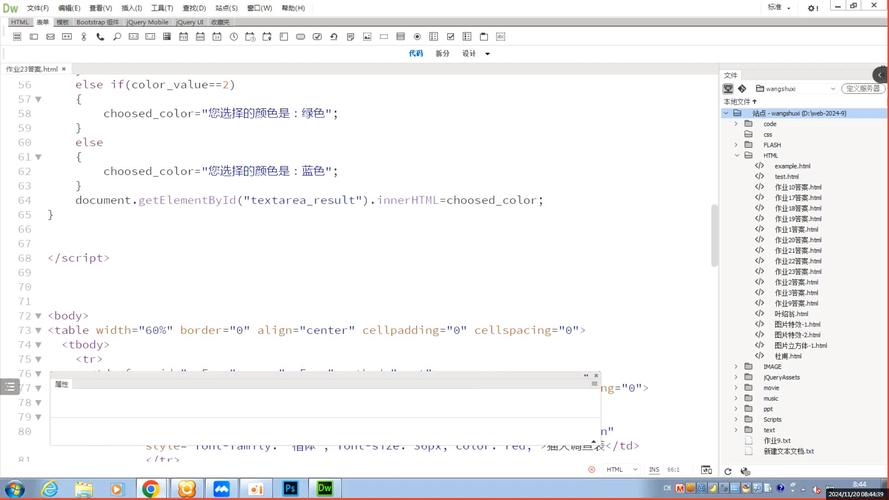Insert a Fieldset using toolbar icon
Image resolution: width=889 pixels, height=500 pixels.
coord(484,36)
